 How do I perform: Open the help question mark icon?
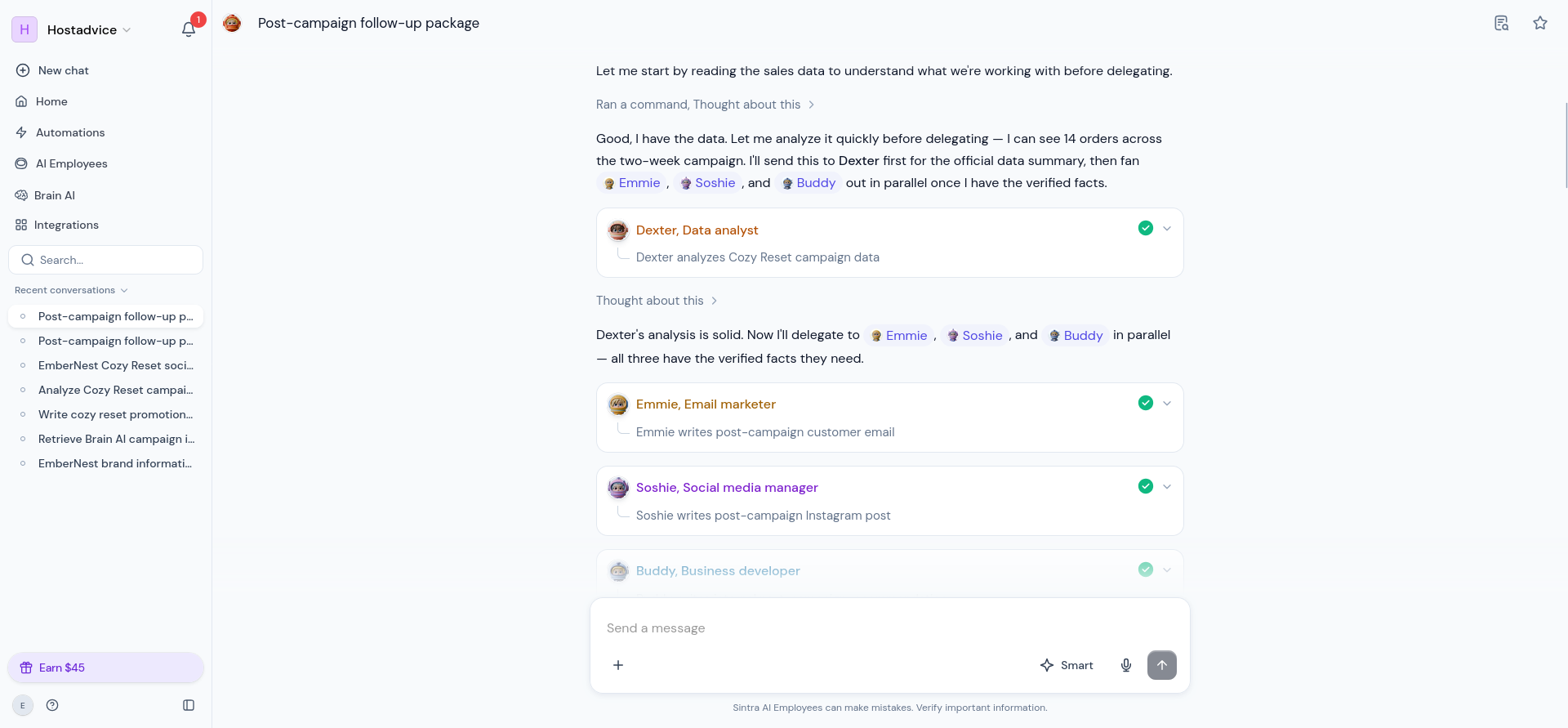tap(52, 705)
